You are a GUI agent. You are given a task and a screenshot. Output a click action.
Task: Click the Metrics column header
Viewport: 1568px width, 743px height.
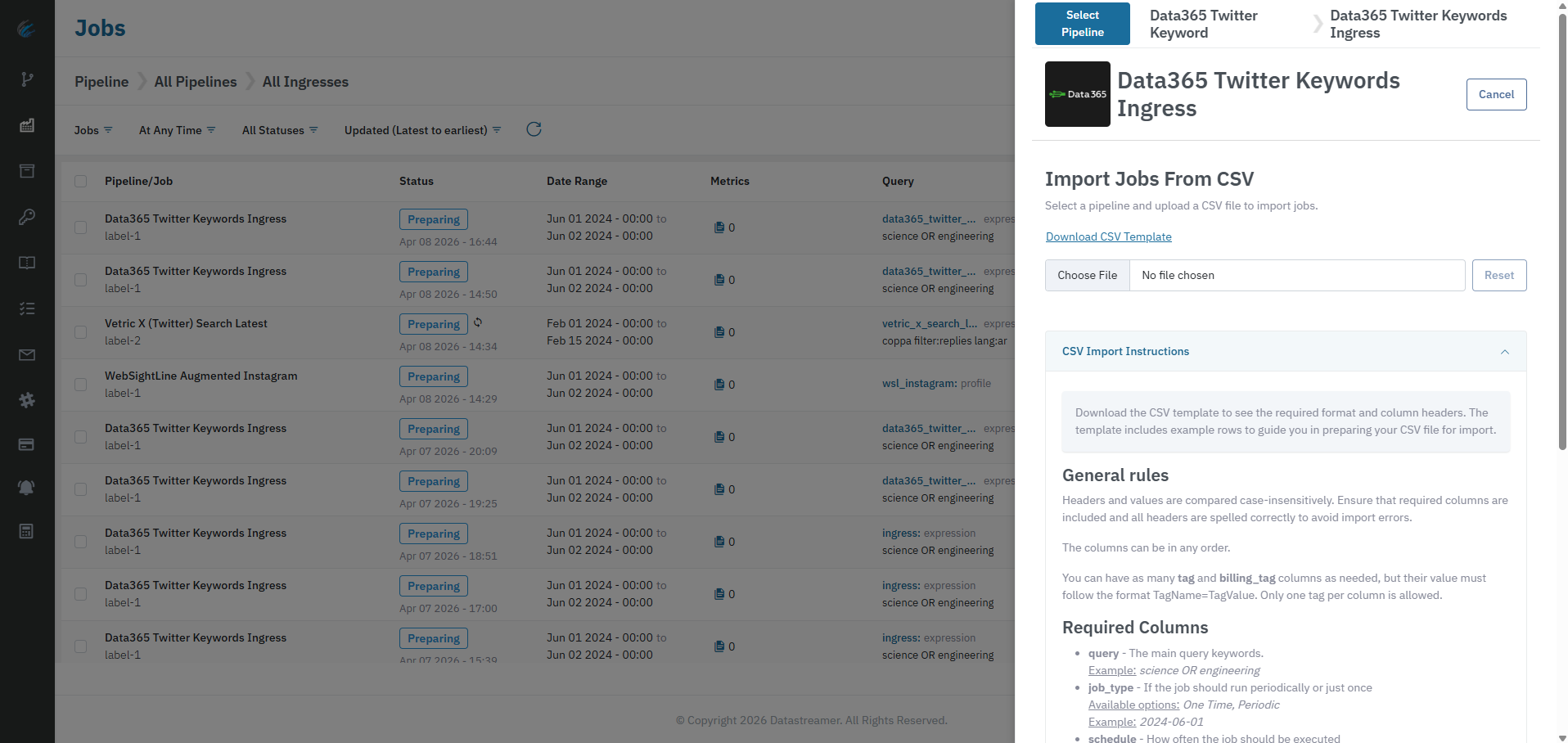pyautogui.click(x=730, y=181)
